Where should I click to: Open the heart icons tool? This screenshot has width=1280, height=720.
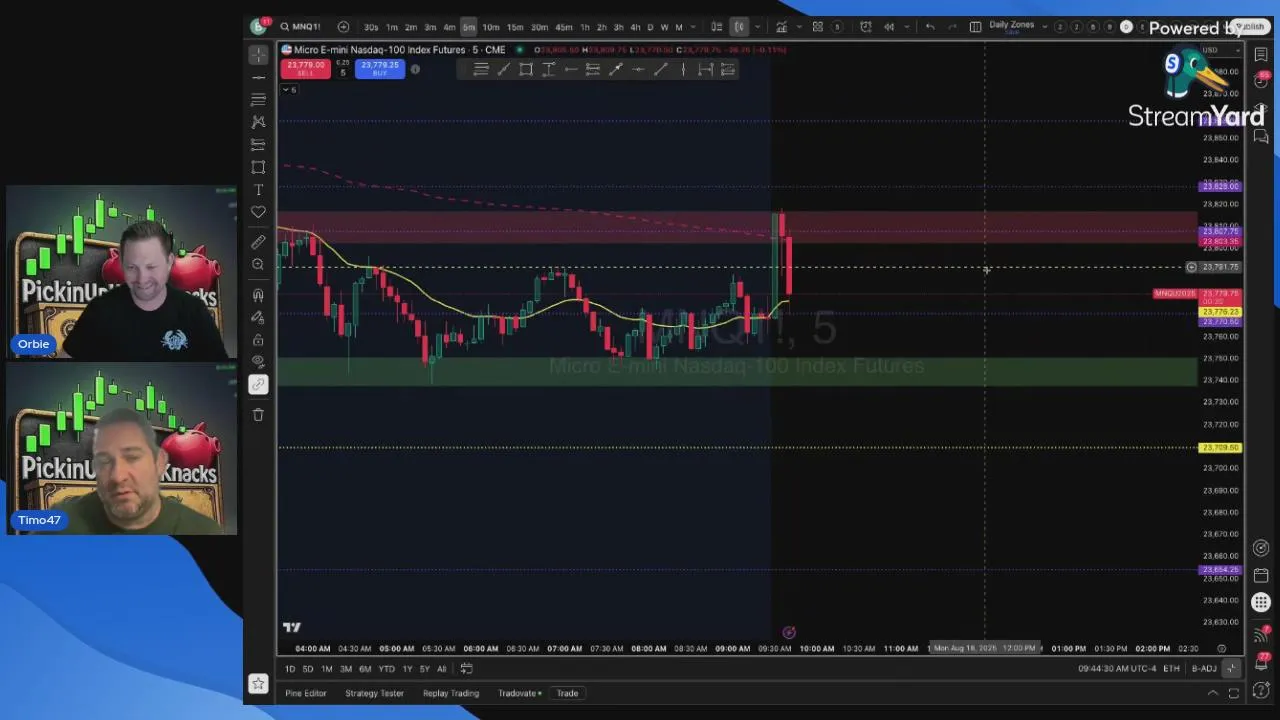(258, 212)
